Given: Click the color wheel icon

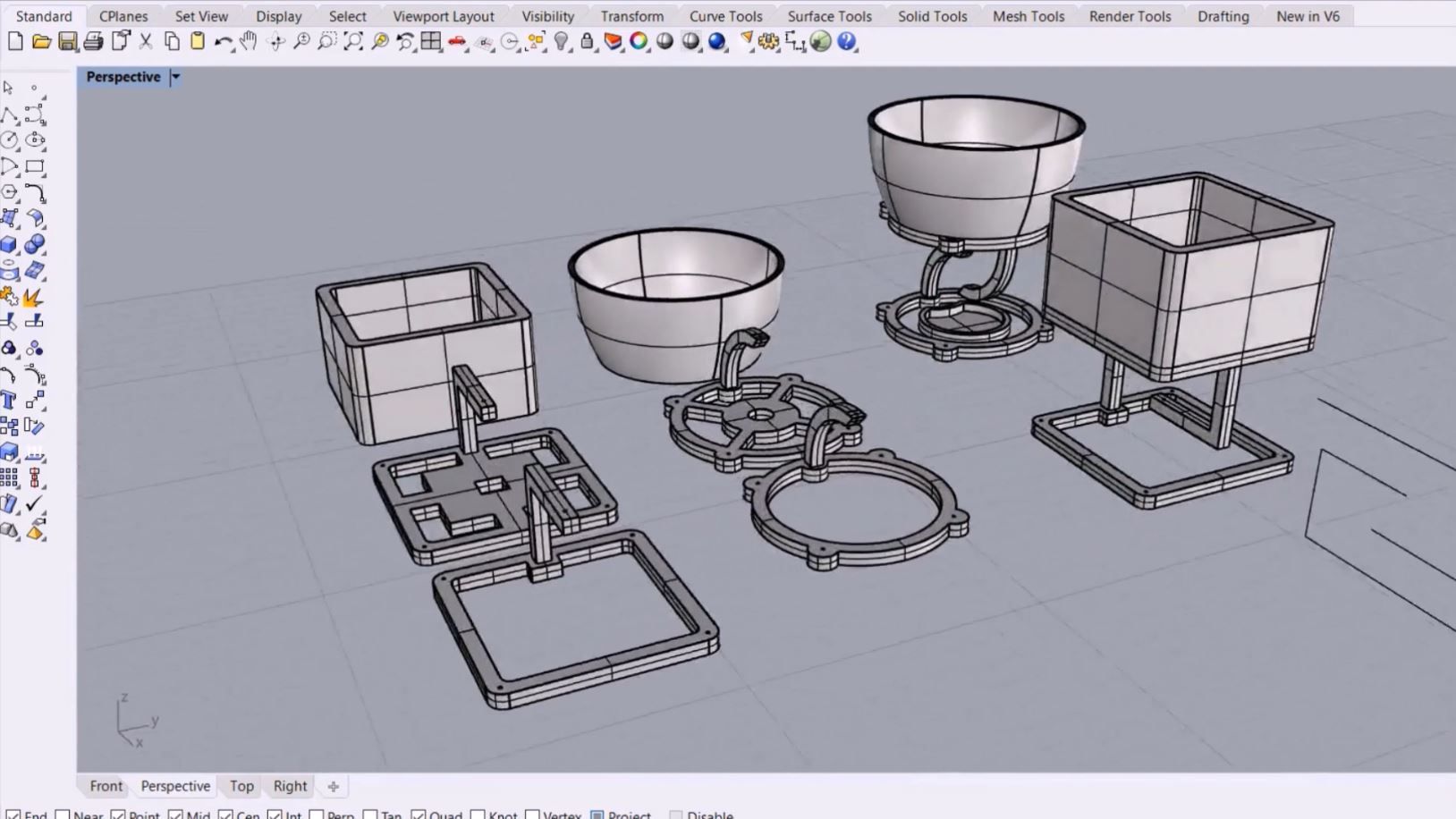Looking at the screenshot, I should point(639,41).
